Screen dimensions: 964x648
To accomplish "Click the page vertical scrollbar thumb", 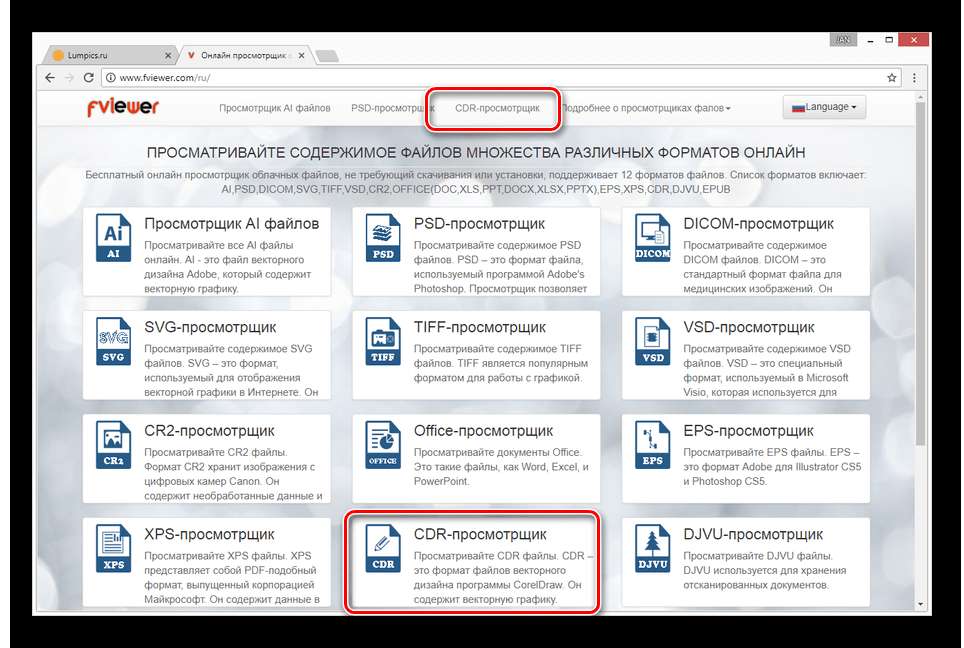I will click(x=920, y=274).
